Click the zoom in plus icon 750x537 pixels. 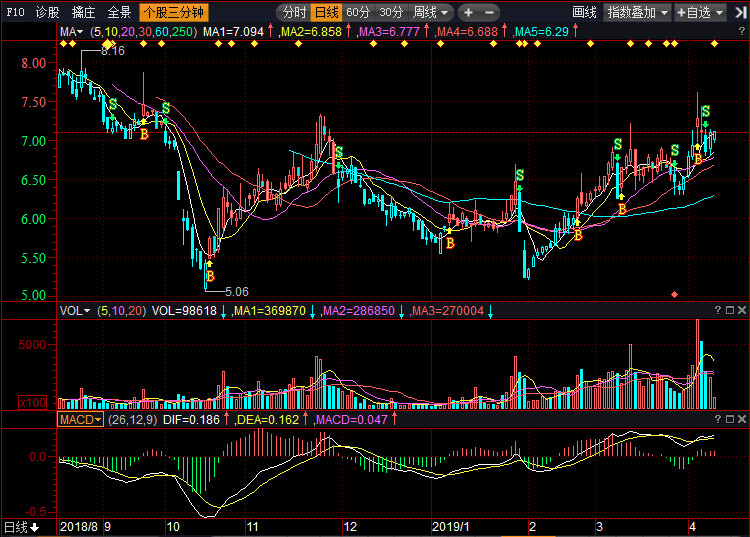click(469, 13)
